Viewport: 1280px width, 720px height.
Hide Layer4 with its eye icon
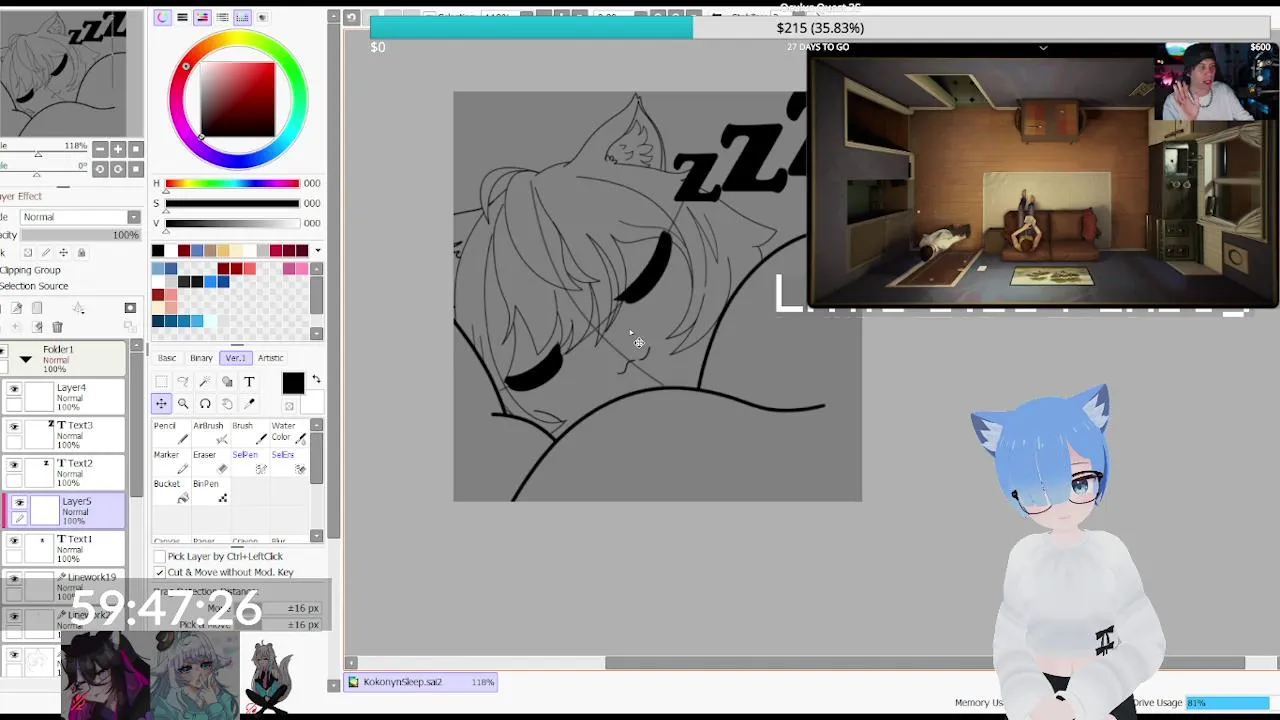14,389
